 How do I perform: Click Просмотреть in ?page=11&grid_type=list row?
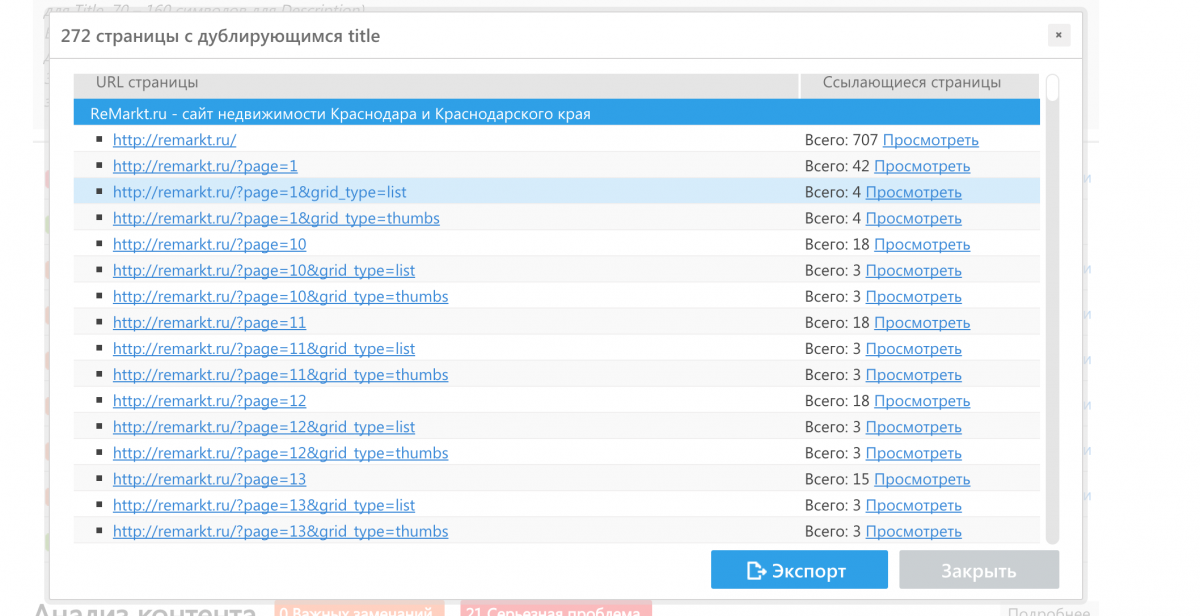click(x=913, y=348)
